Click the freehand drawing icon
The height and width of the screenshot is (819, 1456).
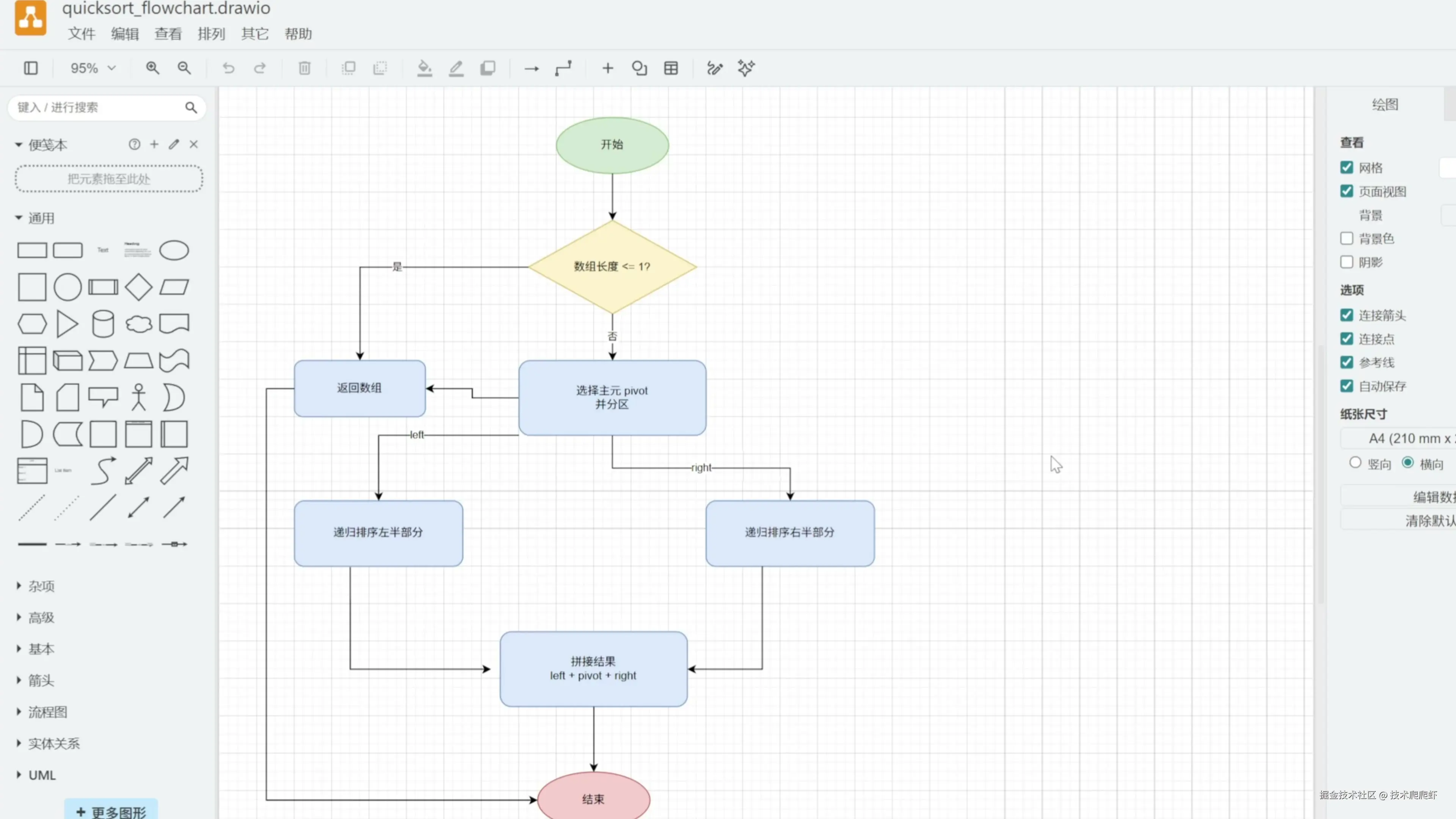point(714,68)
